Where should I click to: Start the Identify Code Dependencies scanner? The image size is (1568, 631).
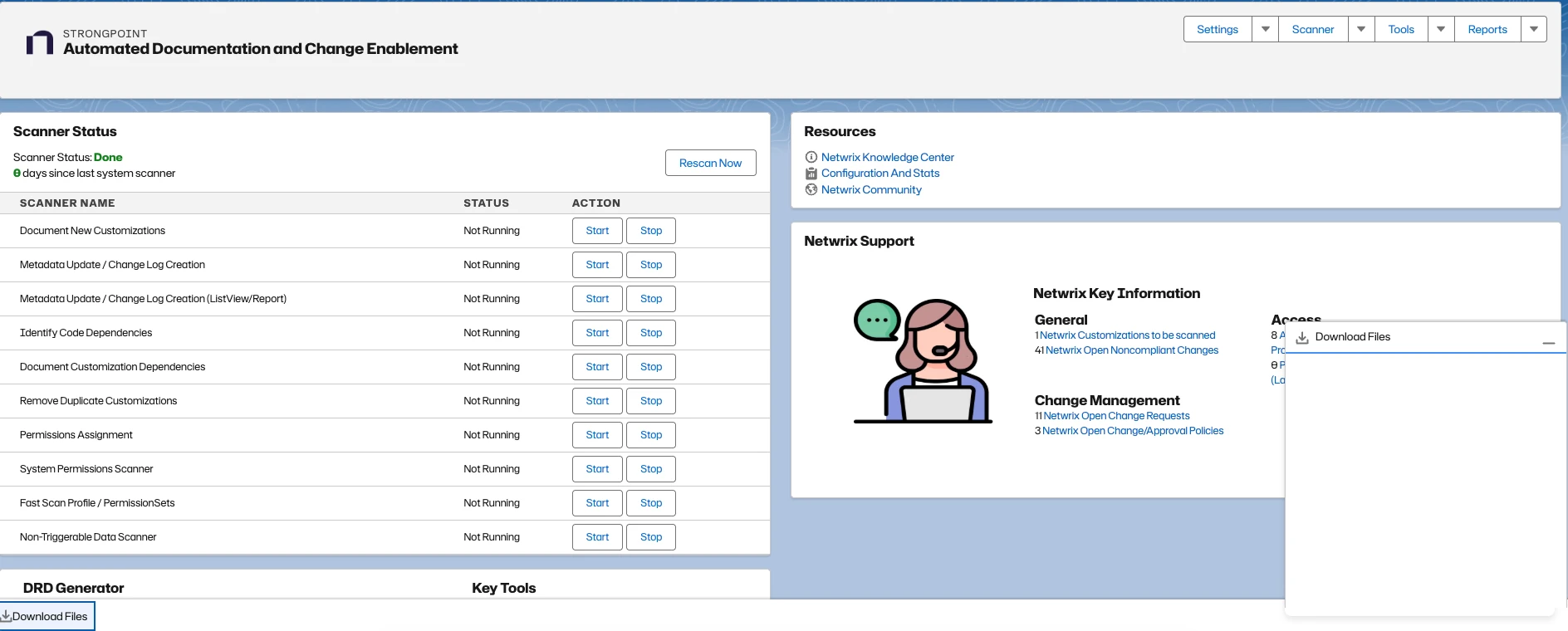click(x=597, y=333)
